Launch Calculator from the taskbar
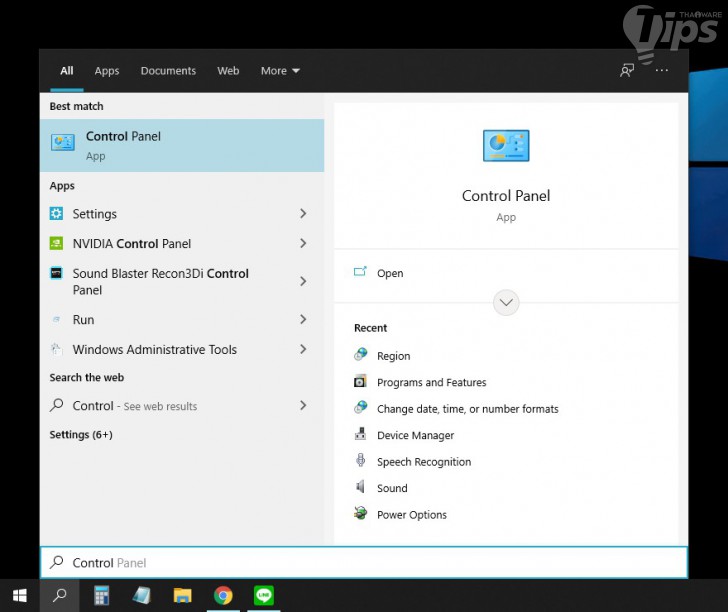 [101, 596]
